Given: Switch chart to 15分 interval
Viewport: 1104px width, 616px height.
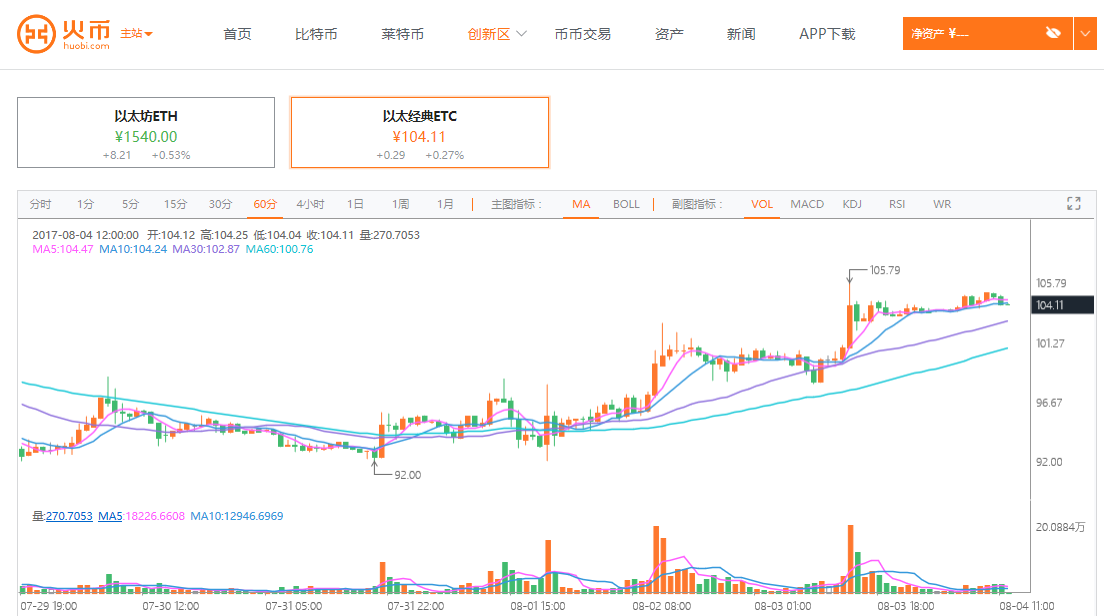Looking at the screenshot, I should tap(175, 204).
